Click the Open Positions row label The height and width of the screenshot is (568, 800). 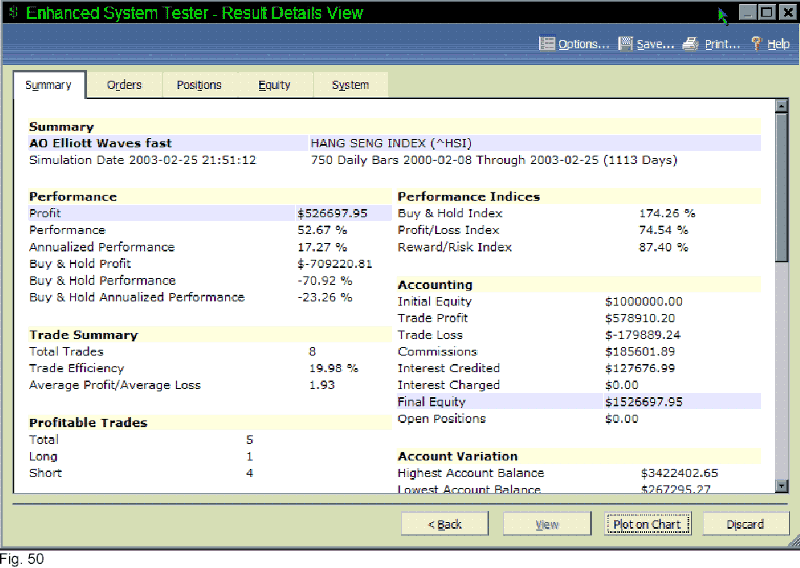442,419
